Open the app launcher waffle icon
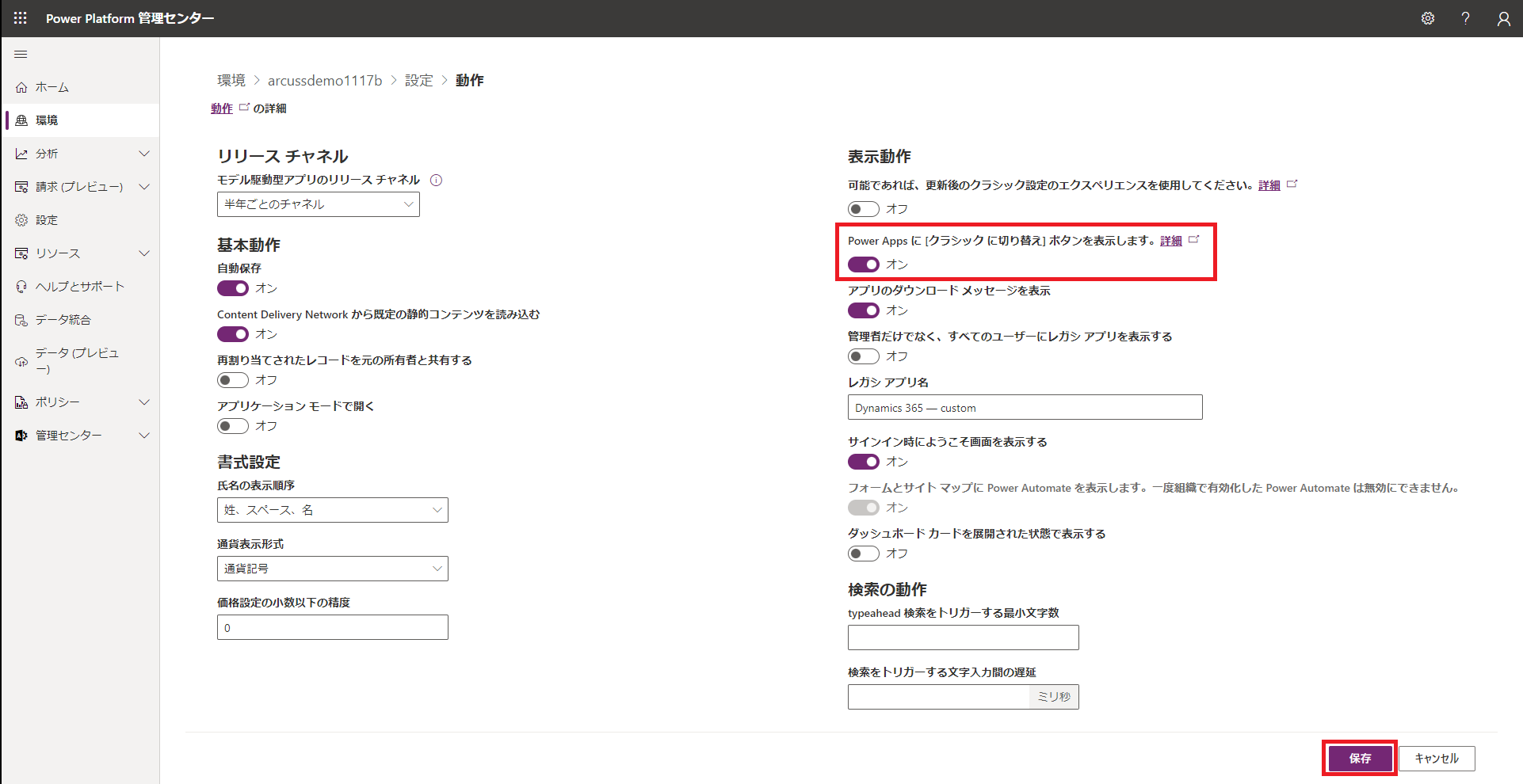 [x=21, y=18]
